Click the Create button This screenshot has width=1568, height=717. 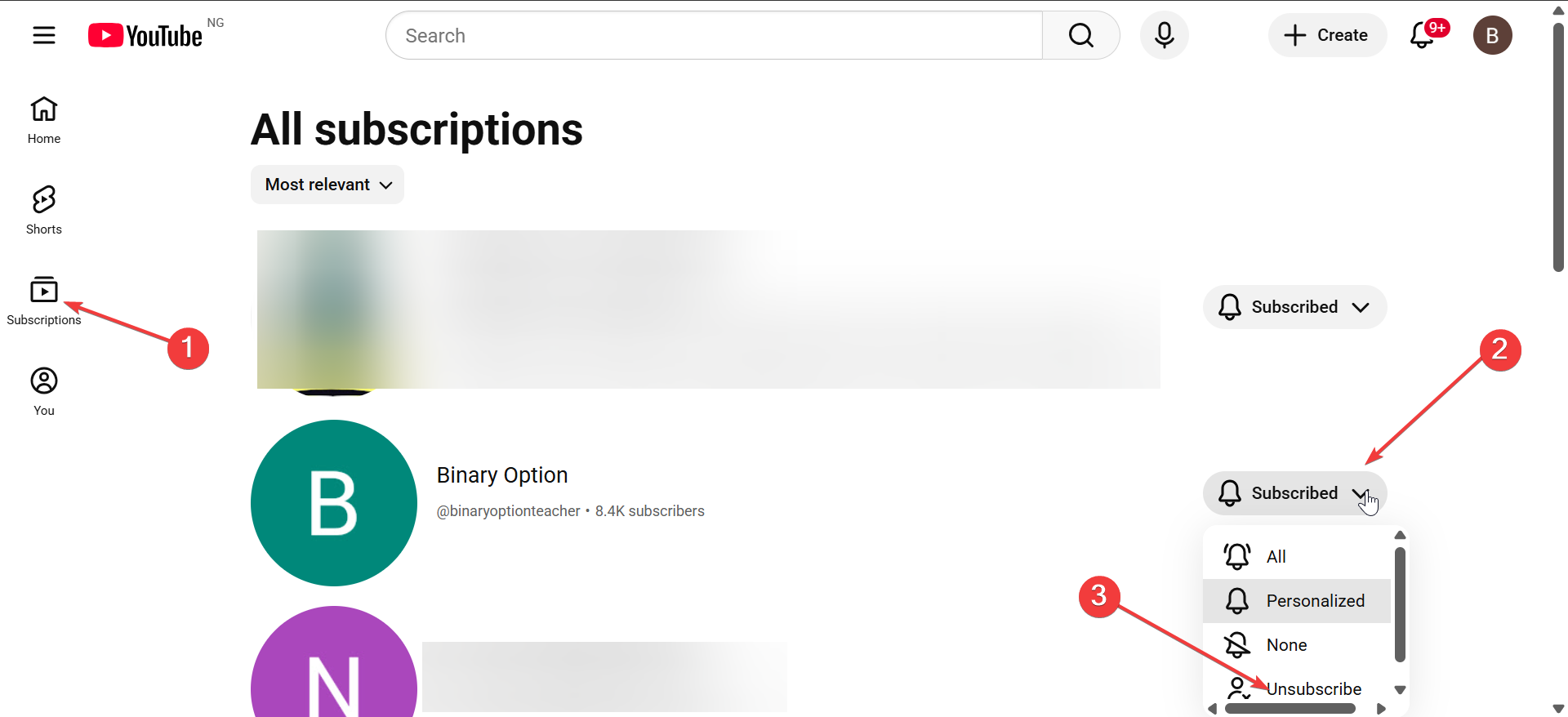[x=1327, y=35]
